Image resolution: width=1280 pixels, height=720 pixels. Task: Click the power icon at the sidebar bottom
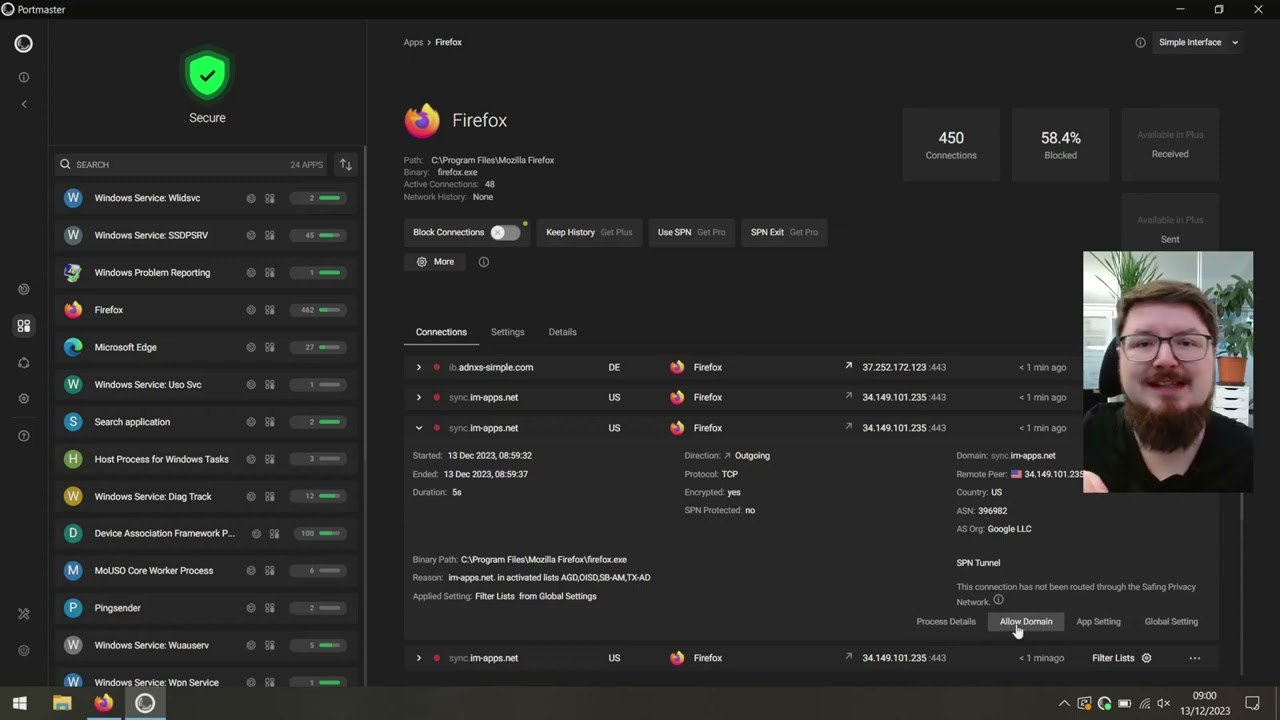click(x=24, y=650)
